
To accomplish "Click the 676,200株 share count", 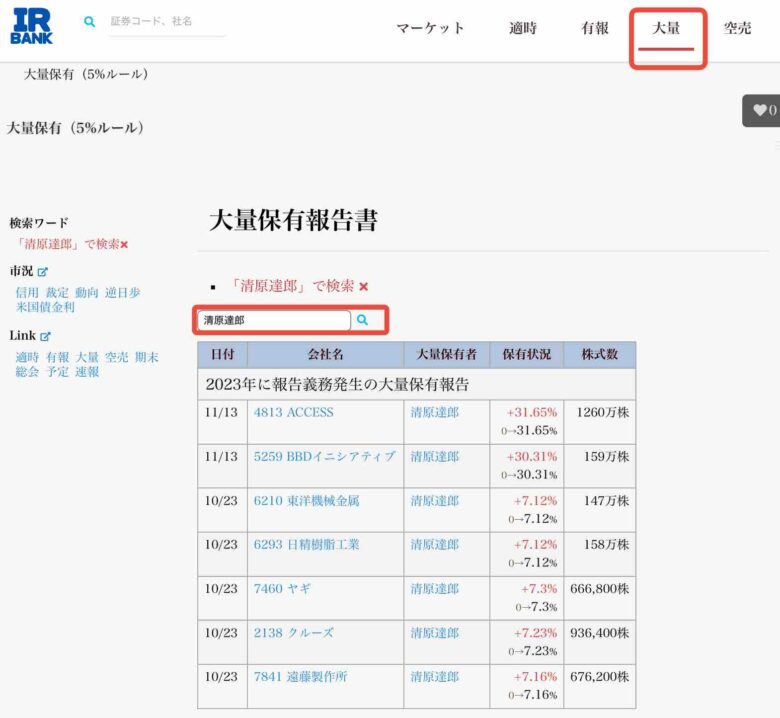I will pyautogui.click(x=599, y=677).
